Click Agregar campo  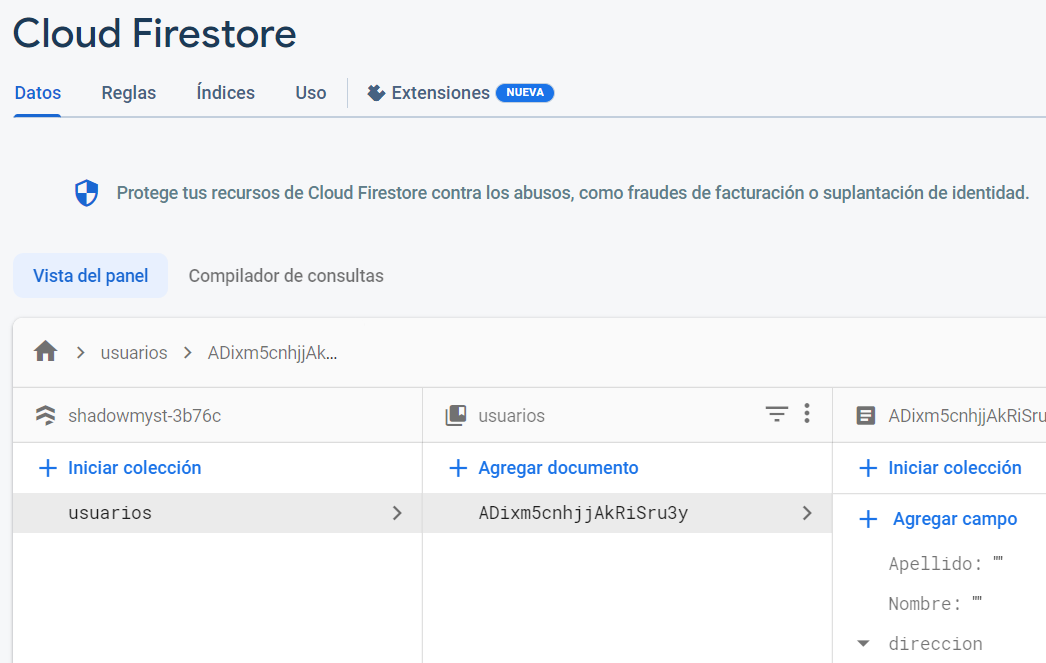pyautogui.click(x=955, y=519)
